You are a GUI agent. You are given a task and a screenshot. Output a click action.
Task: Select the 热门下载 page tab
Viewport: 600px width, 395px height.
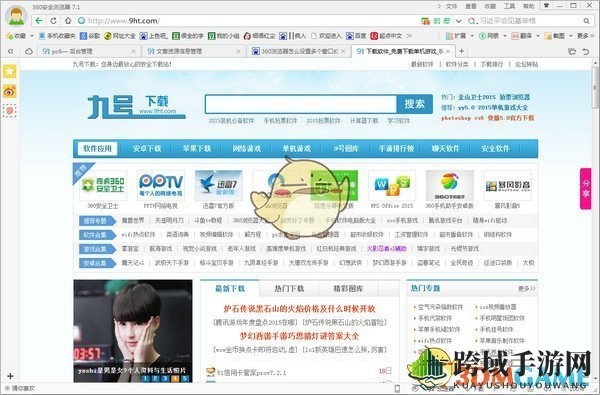(x=289, y=289)
